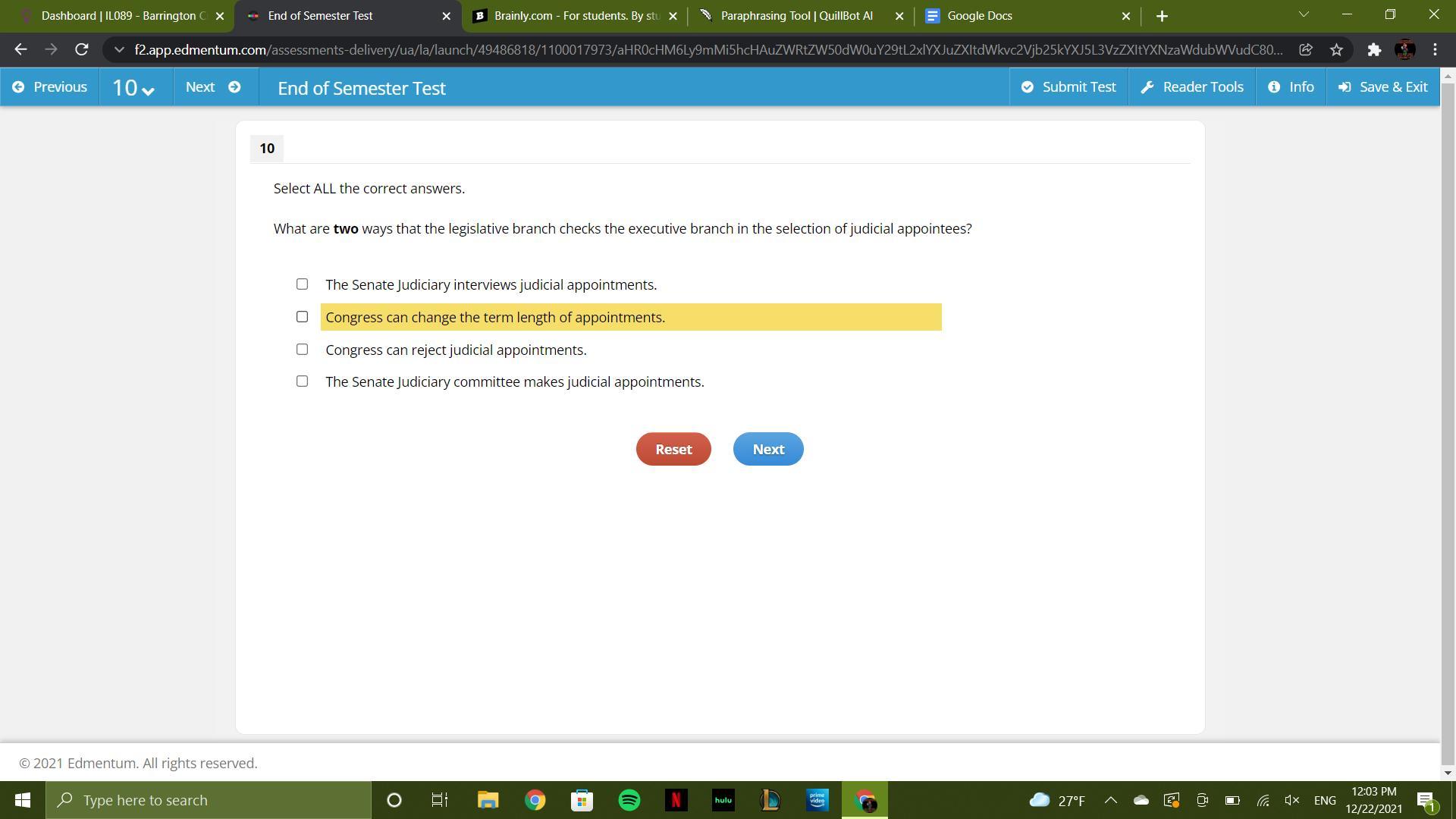This screenshot has height=819, width=1456.
Task: Click the Windows search box
Action: click(x=209, y=800)
